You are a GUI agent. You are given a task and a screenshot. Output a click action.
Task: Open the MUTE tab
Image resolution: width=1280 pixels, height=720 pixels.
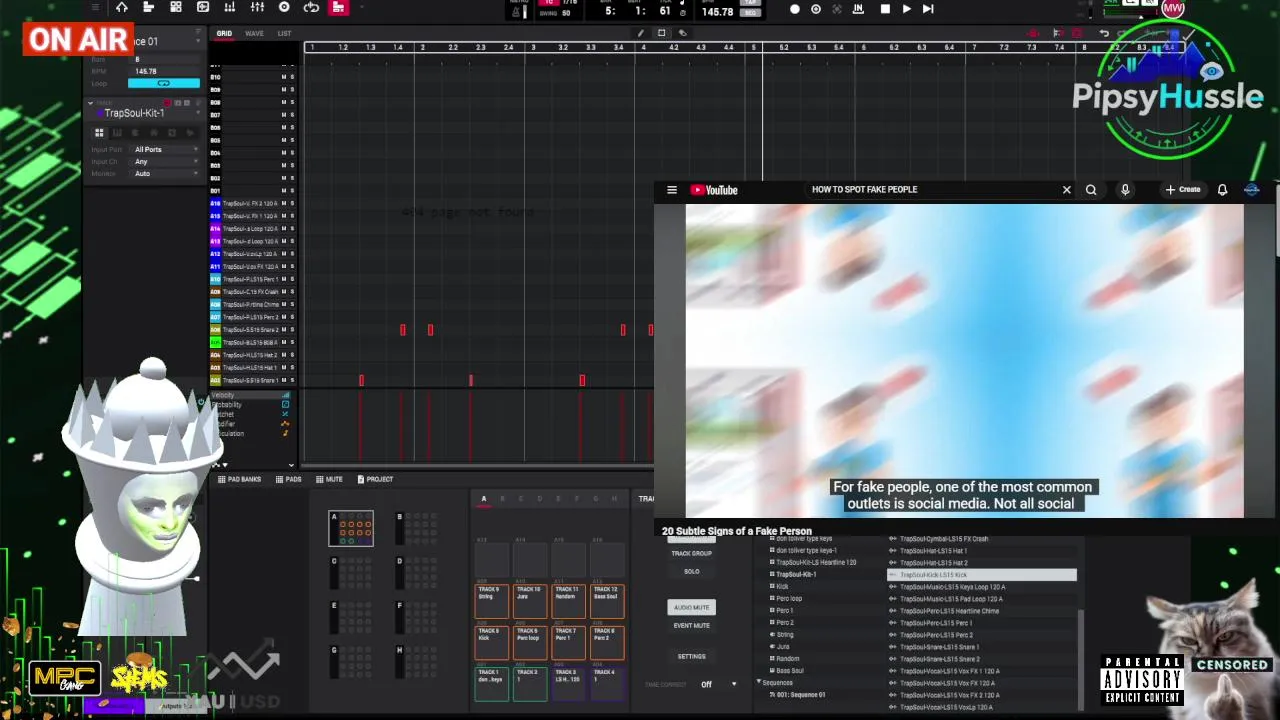tap(329, 479)
